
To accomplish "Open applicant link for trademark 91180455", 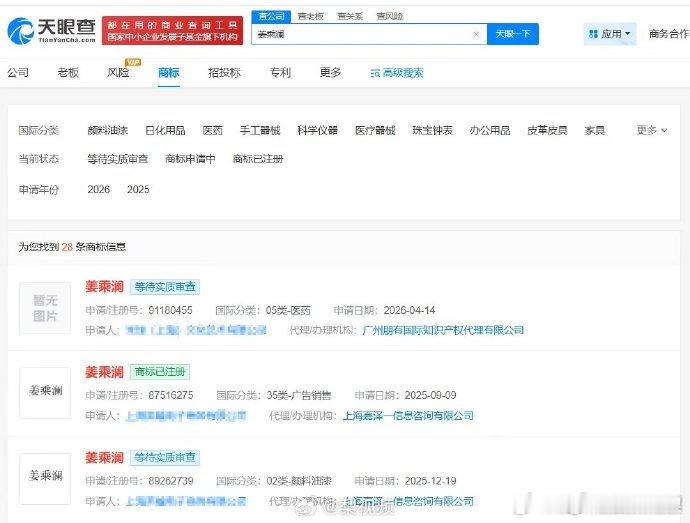I will pyautogui.click(x=196, y=330).
